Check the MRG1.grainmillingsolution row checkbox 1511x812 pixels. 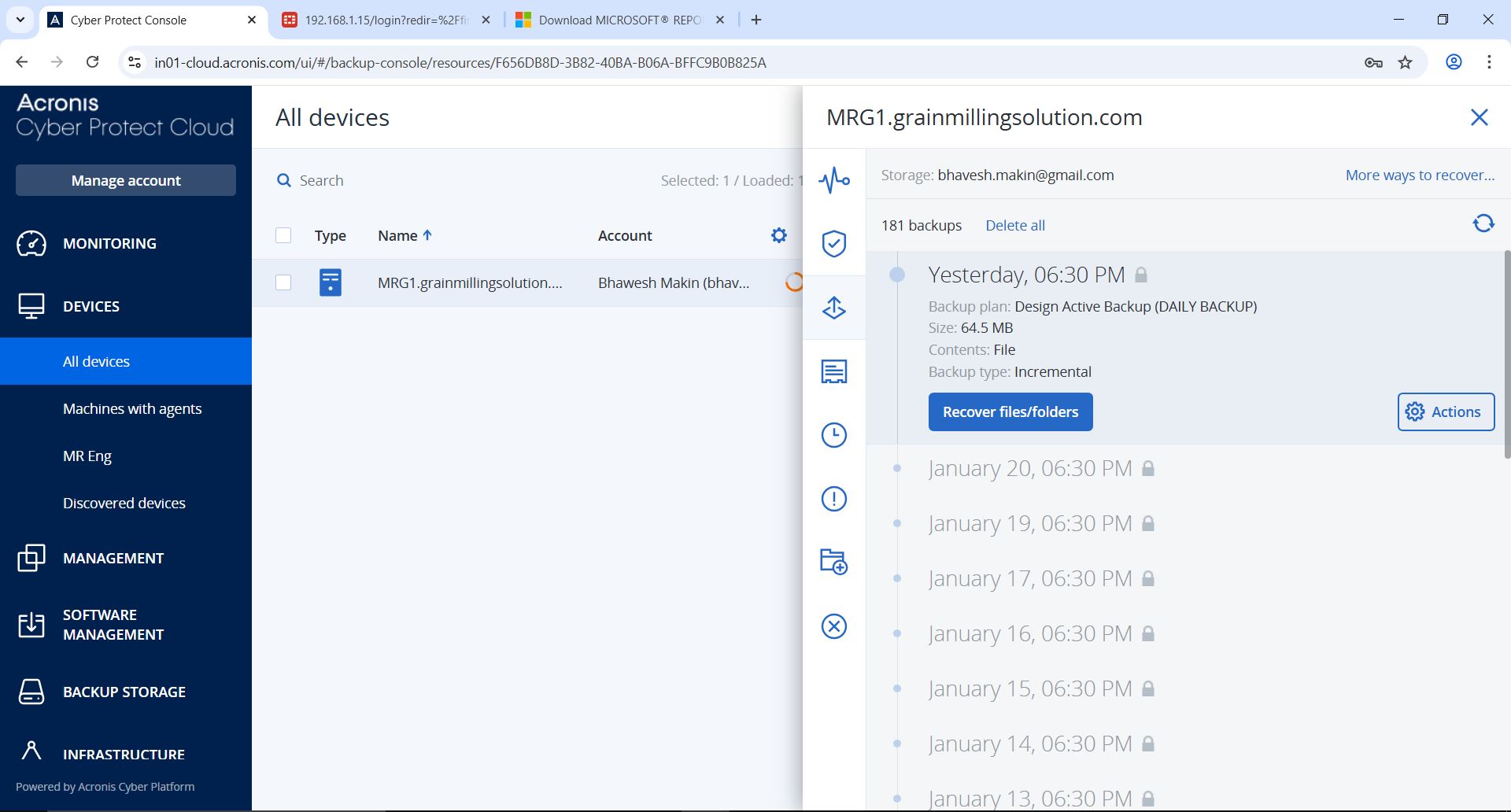point(283,282)
